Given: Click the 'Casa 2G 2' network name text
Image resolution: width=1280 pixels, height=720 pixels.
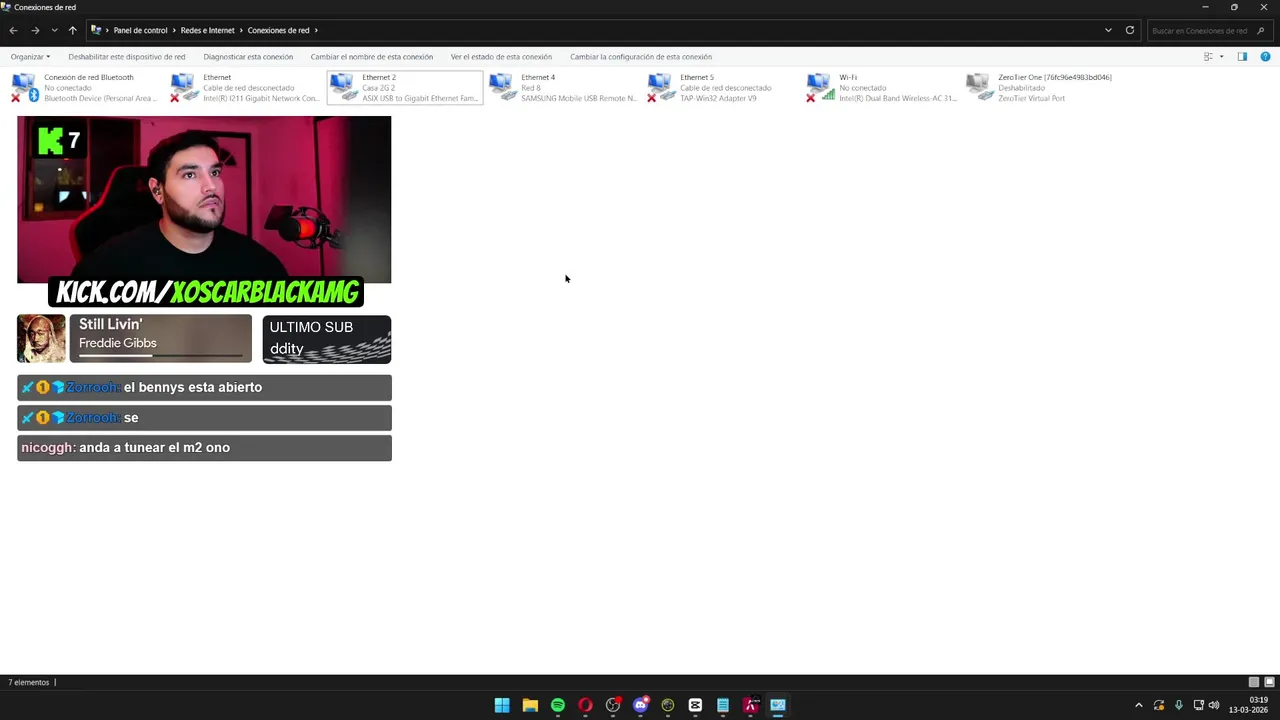Looking at the screenshot, I should 378,88.
